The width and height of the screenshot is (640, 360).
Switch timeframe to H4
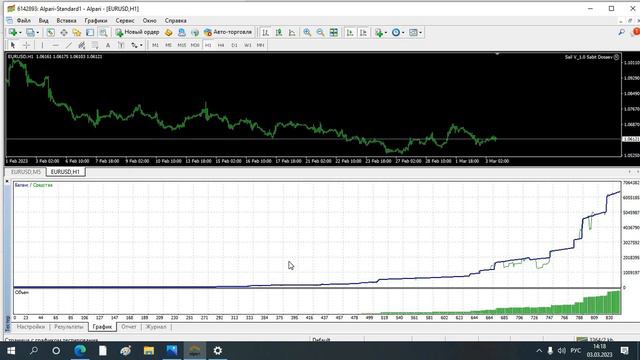pos(221,45)
